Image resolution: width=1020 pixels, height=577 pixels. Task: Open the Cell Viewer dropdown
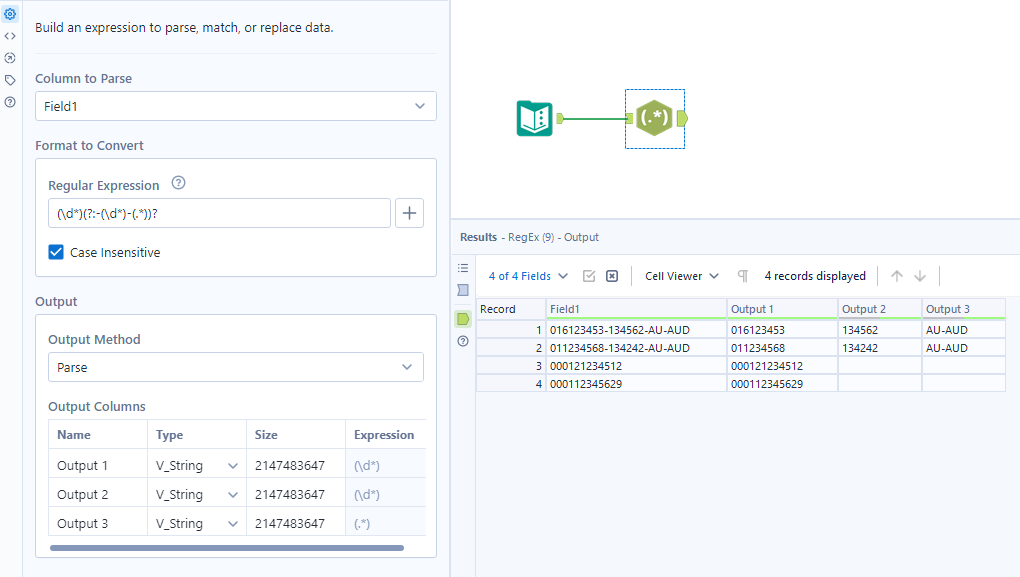point(682,276)
